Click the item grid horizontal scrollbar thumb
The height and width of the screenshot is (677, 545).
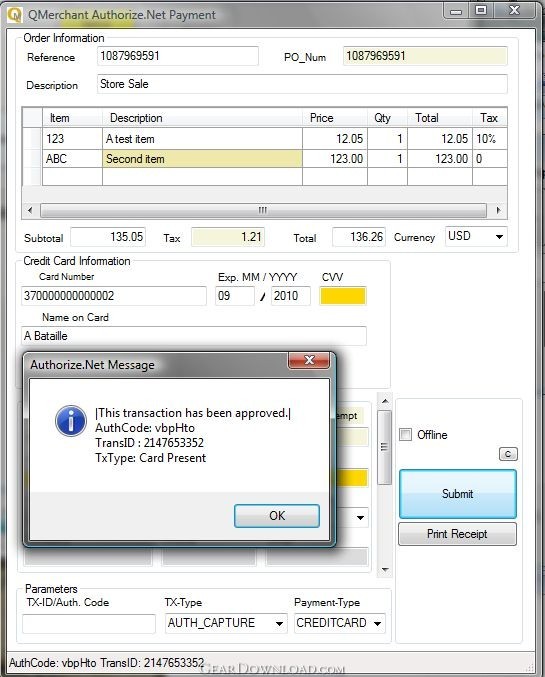[263, 210]
